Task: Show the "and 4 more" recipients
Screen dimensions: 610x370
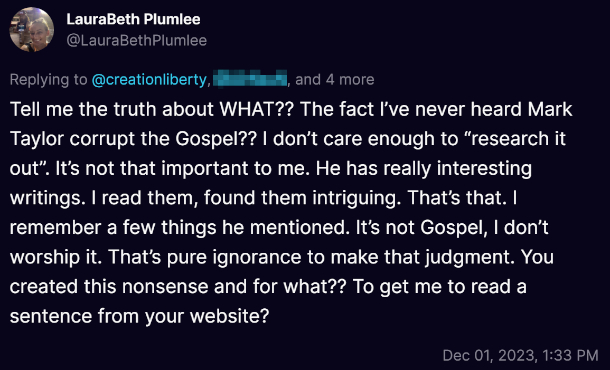Action: (x=335, y=80)
